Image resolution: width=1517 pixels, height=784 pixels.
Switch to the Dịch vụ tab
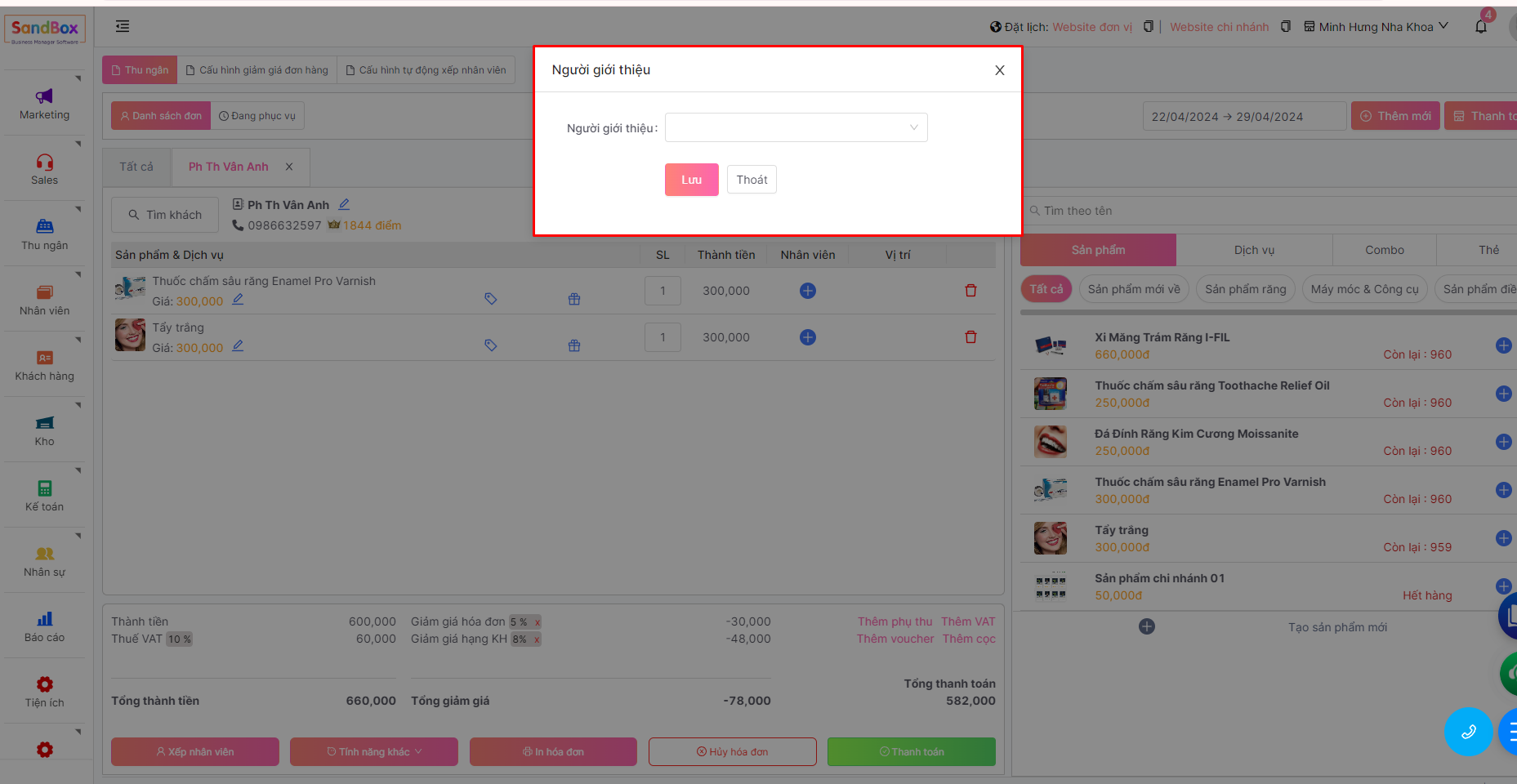point(1253,250)
